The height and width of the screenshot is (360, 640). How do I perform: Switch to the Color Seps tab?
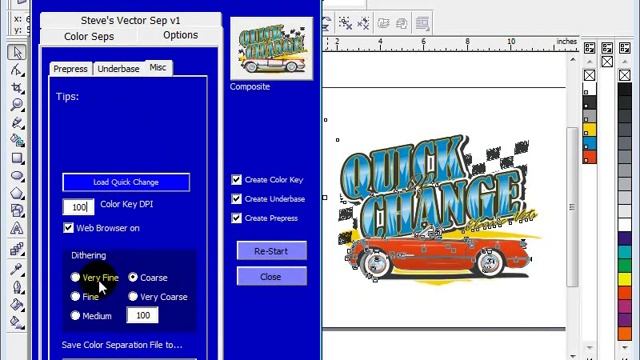click(89, 36)
